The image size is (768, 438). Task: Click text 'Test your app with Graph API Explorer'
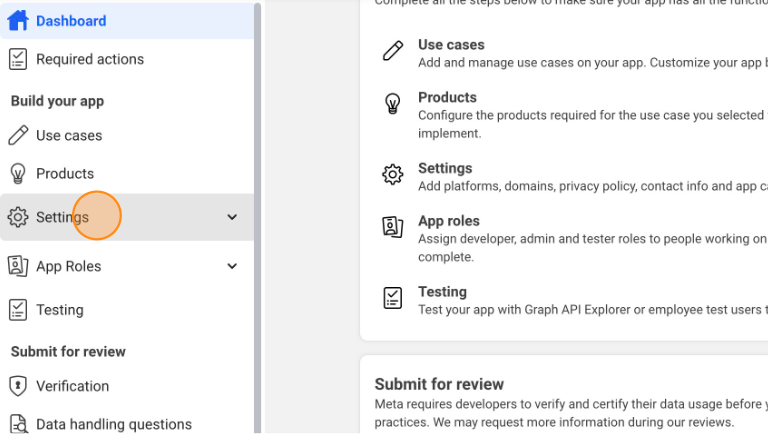click(x=524, y=310)
